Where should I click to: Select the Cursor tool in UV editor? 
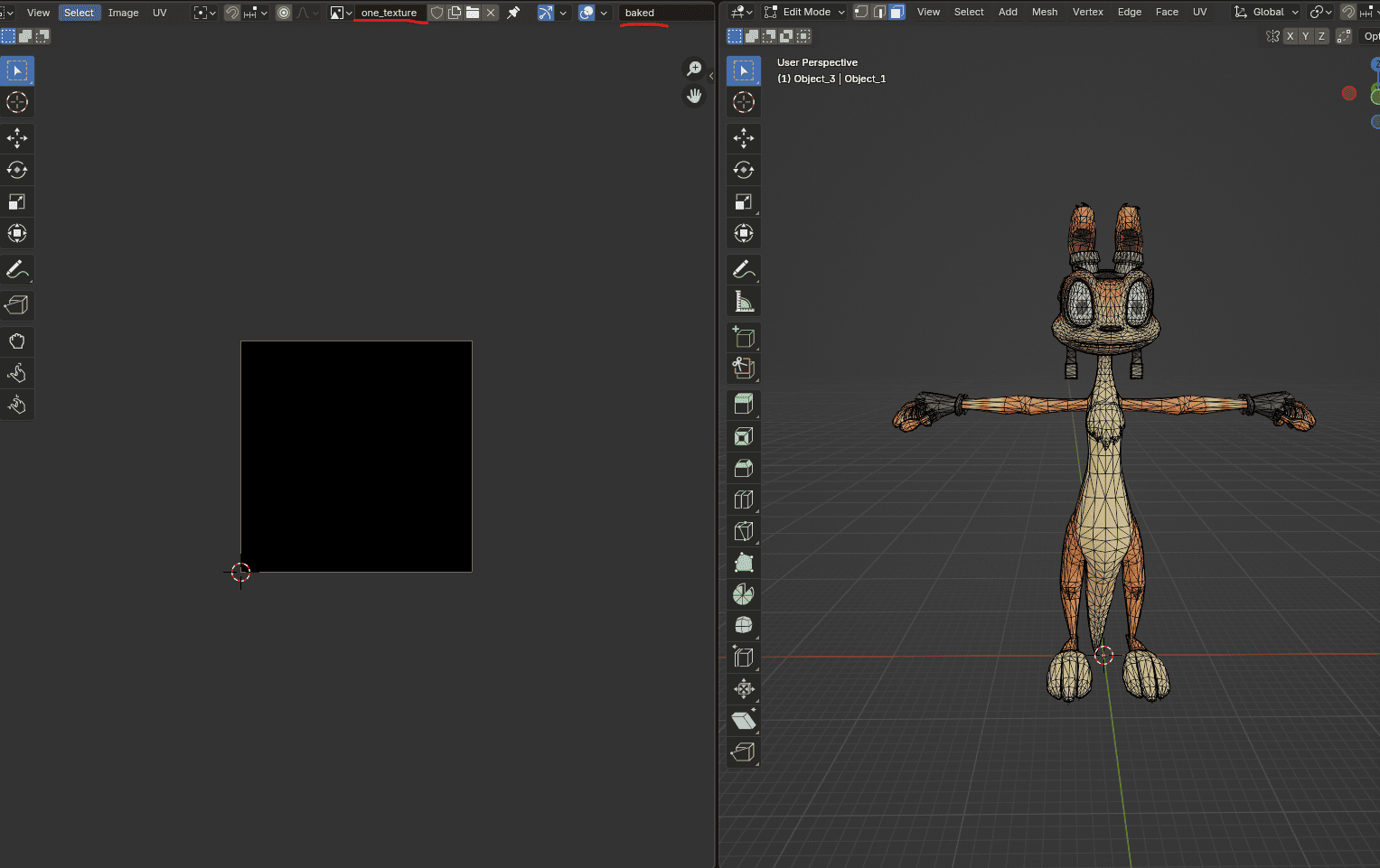(17, 102)
